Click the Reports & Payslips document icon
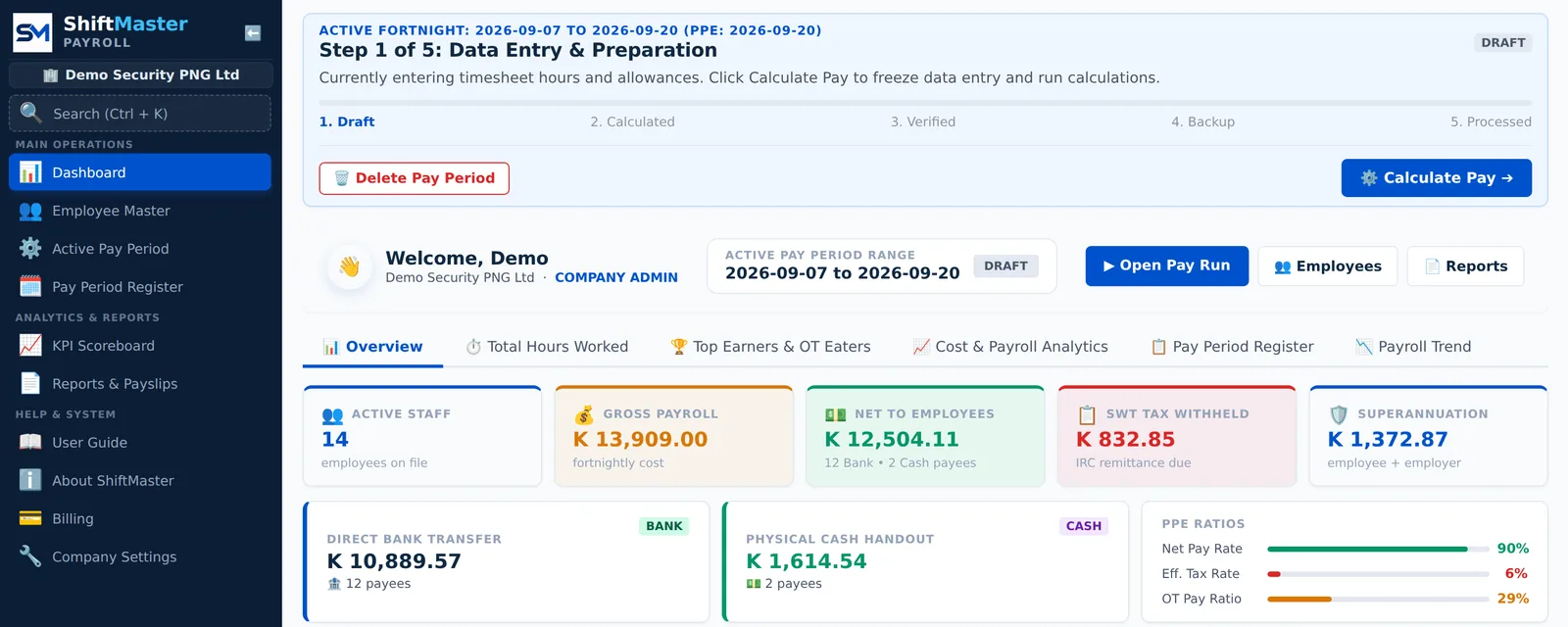 [30, 384]
